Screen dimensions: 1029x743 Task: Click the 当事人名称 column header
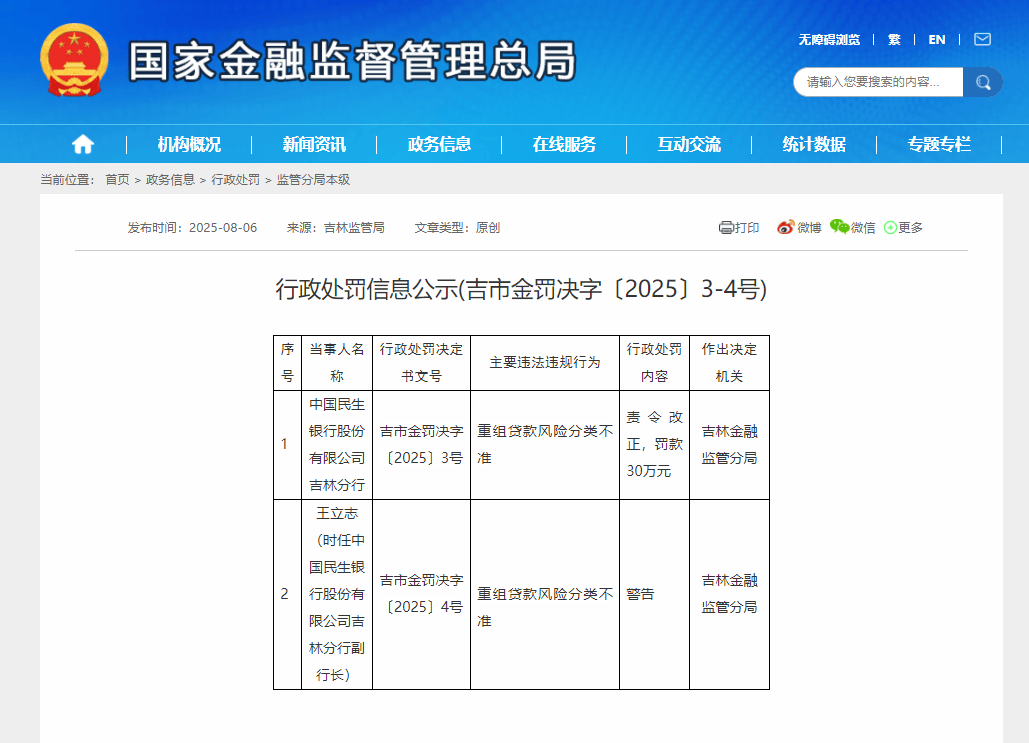click(x=337, y=363)
